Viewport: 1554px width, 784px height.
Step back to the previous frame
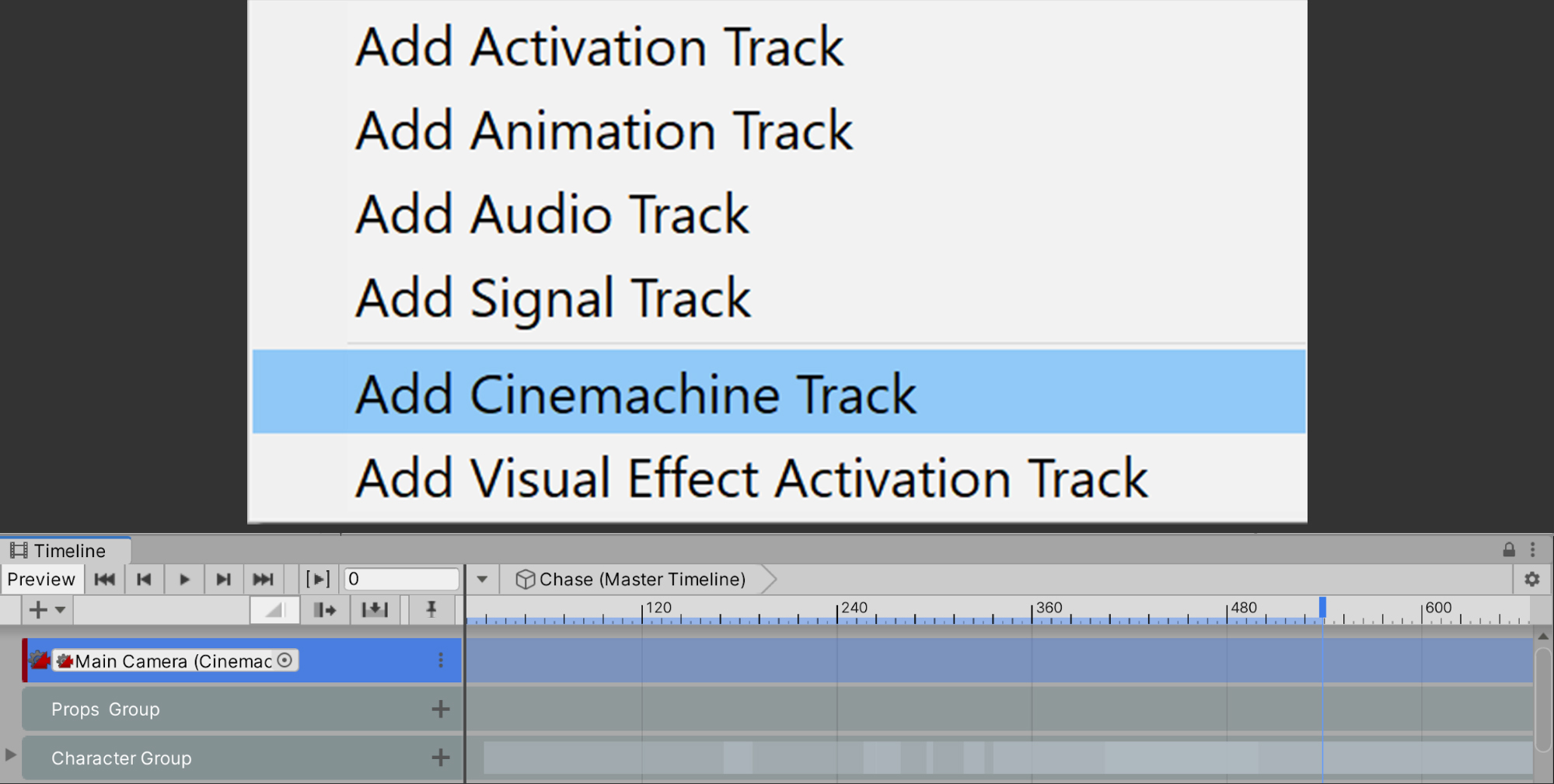(x=144, y=580)
